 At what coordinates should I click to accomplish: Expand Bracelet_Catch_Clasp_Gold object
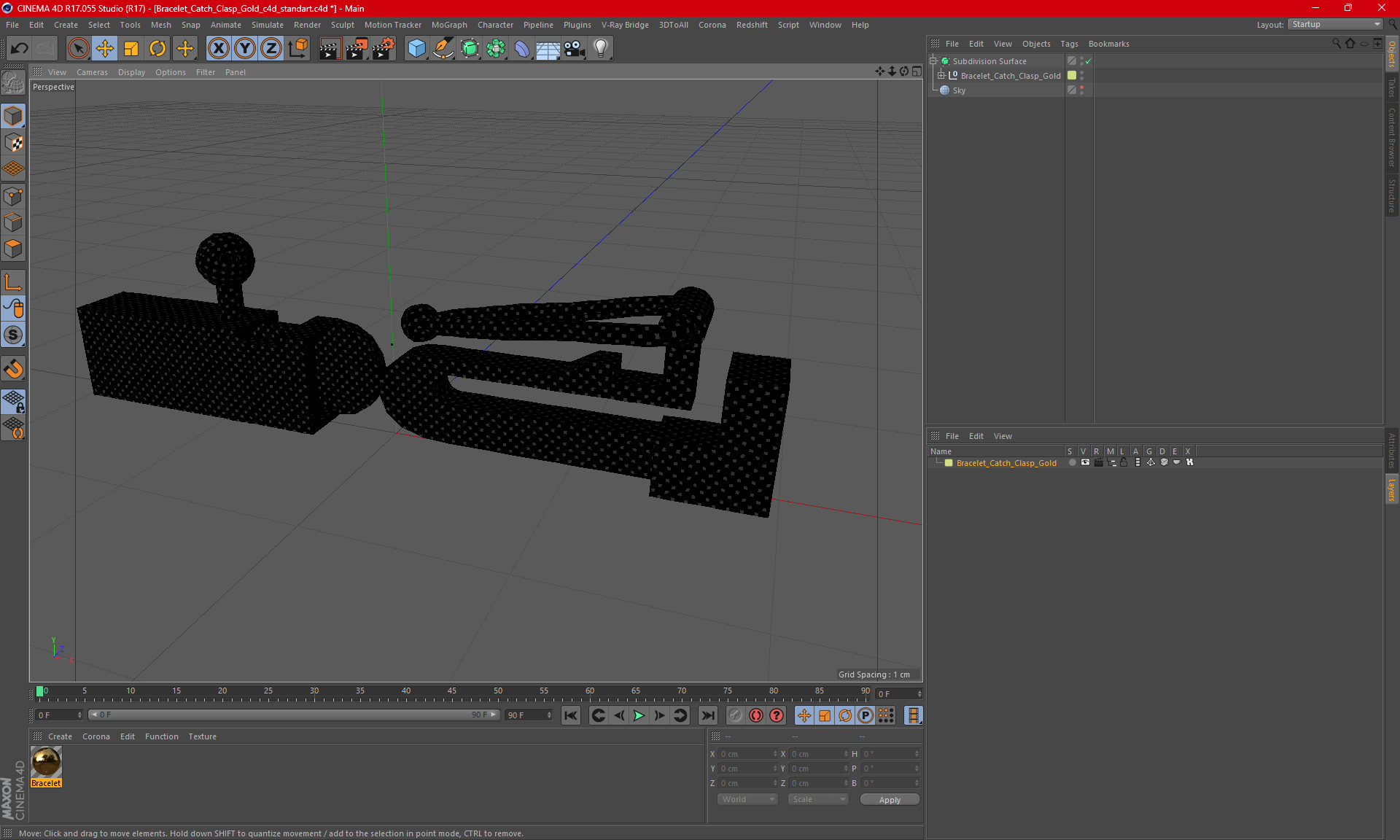point(941,76)
